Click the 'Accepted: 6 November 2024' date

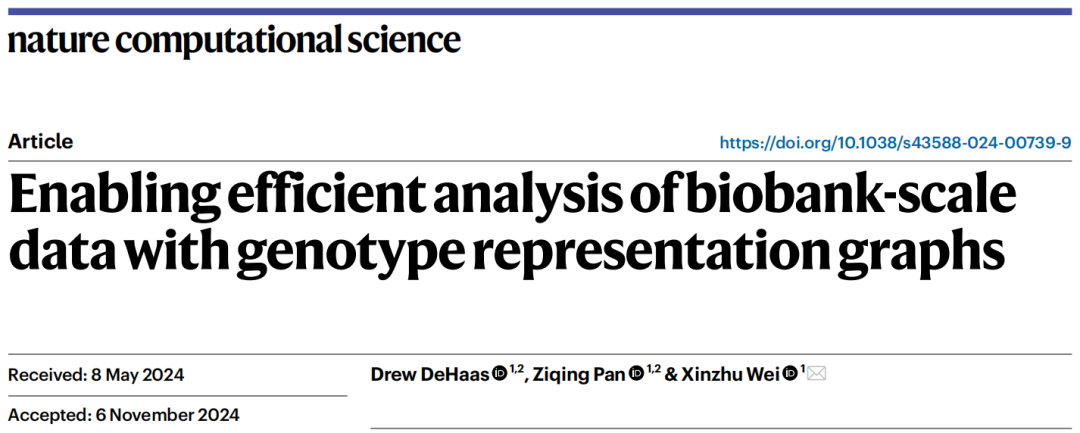pyautogui.click(x=123, y=415)
